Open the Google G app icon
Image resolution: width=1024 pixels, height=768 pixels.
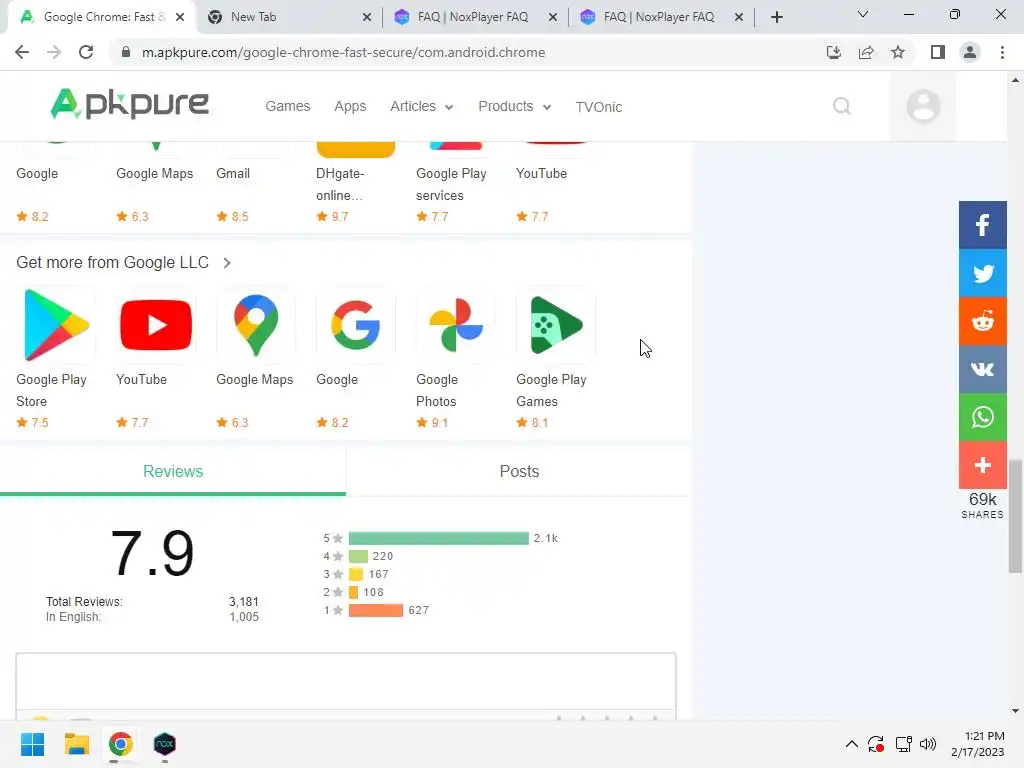coord(356,325)
